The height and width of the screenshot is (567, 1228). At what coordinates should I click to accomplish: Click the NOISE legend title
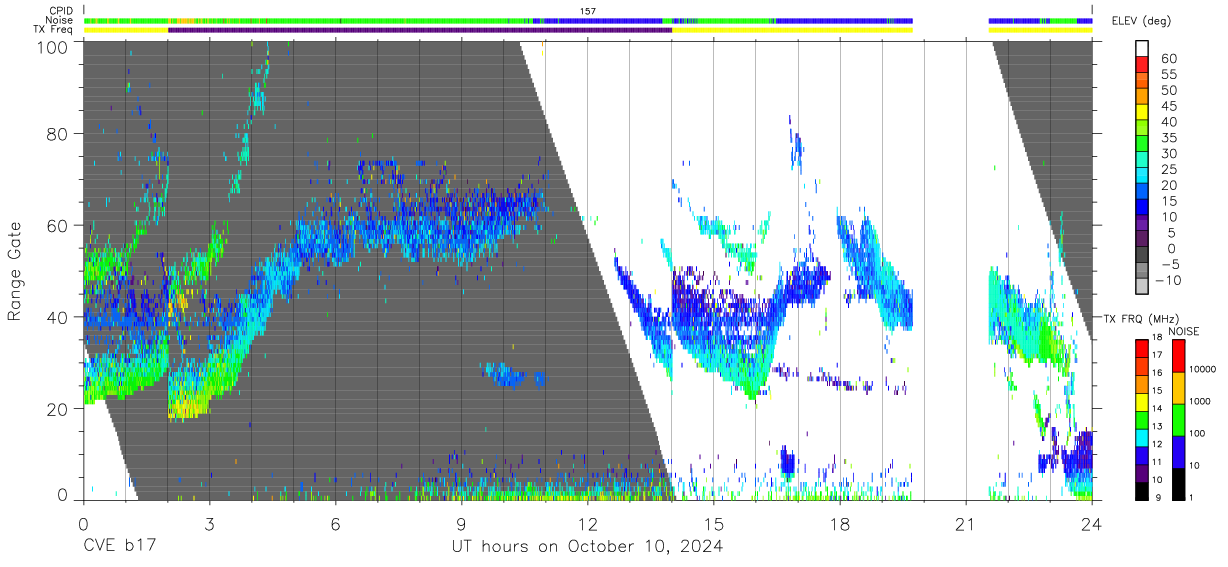[1182, 331]
